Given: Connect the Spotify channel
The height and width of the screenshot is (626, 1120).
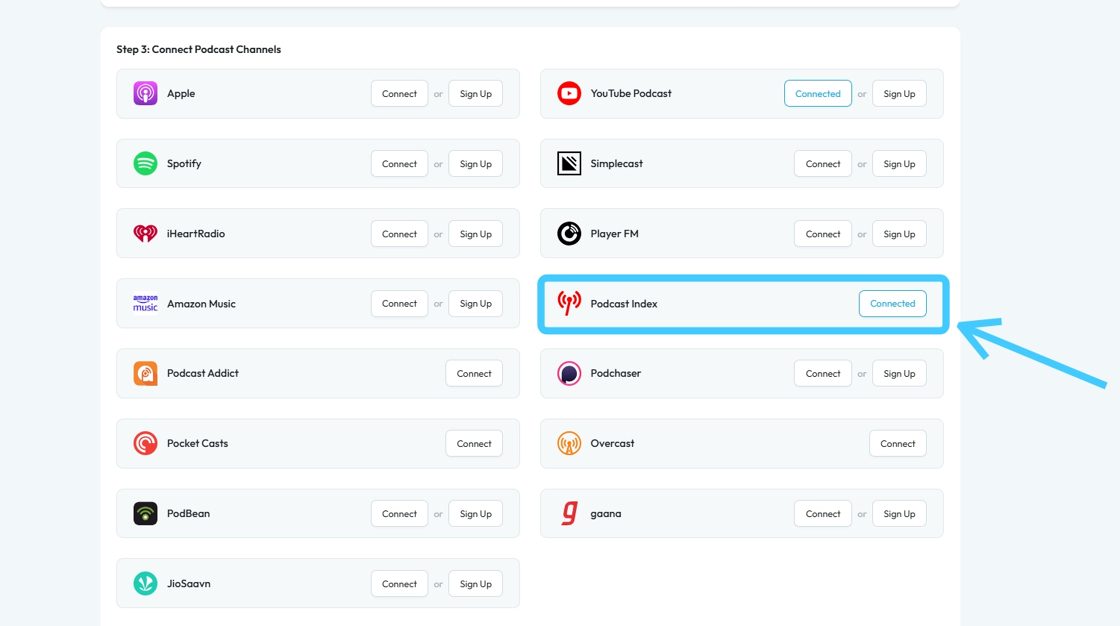Looking at the screenshot, I should pyautogui.click(x=399, y=164).
